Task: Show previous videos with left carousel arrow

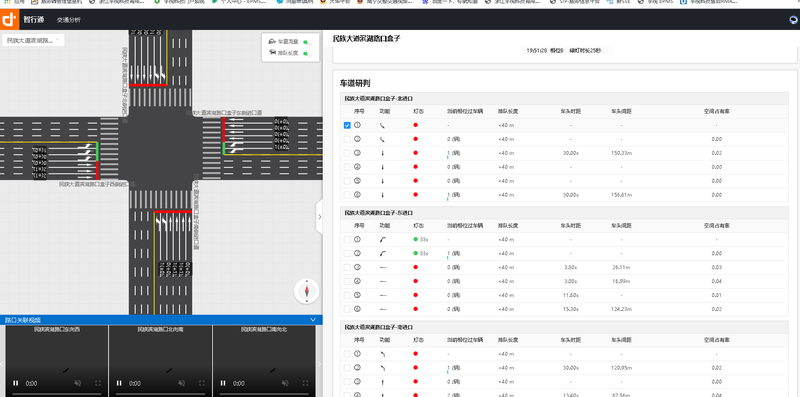Action: (x=2, y=364)
